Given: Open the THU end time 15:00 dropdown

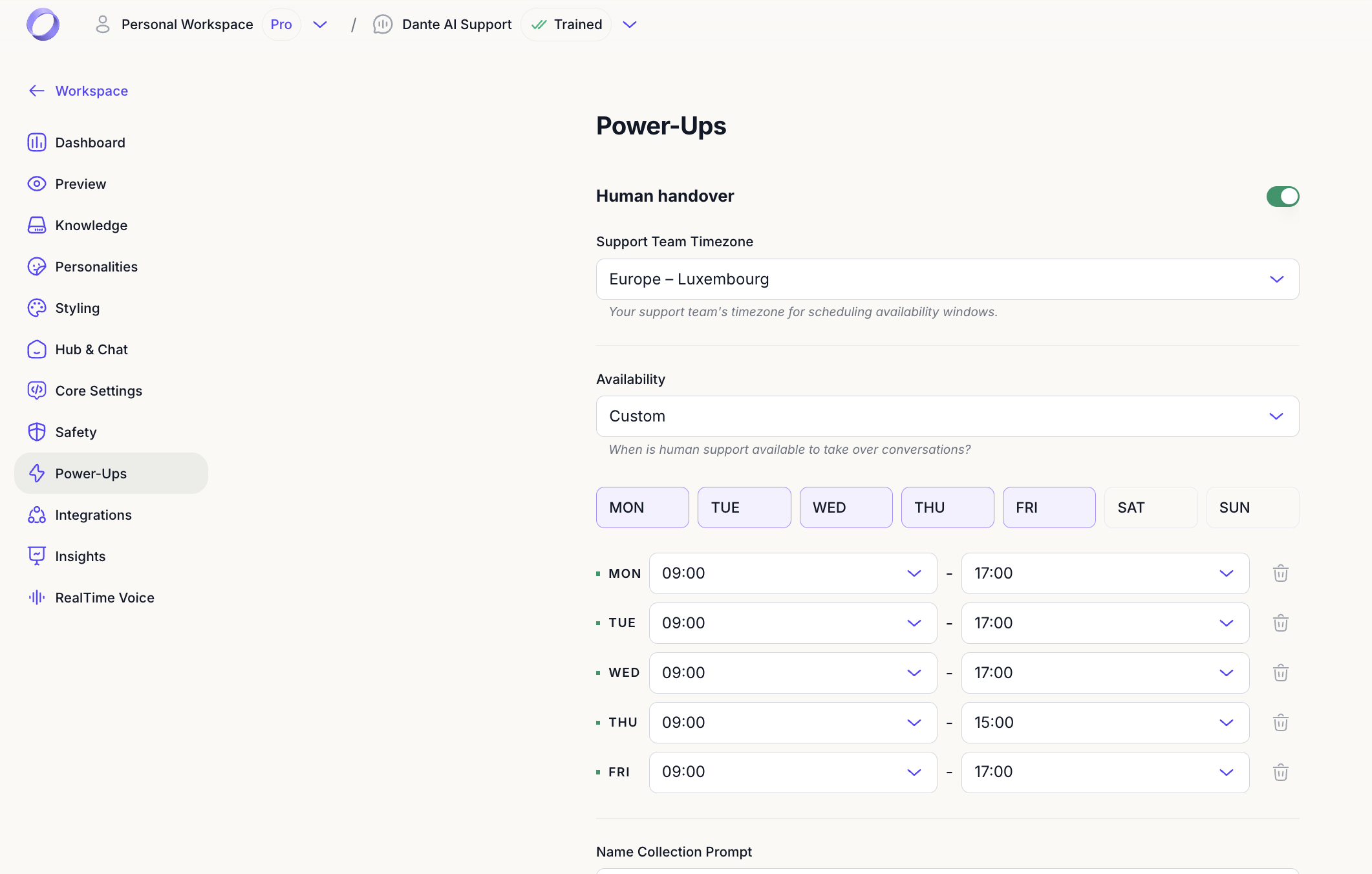Looking at the screenshot, I should (1106, 723).
